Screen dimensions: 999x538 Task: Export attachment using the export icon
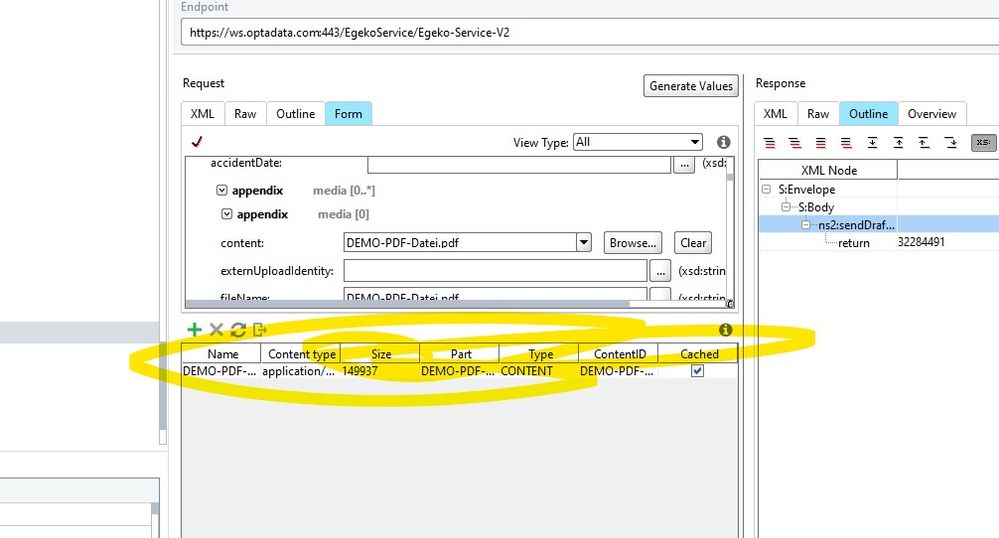(259, 330)
